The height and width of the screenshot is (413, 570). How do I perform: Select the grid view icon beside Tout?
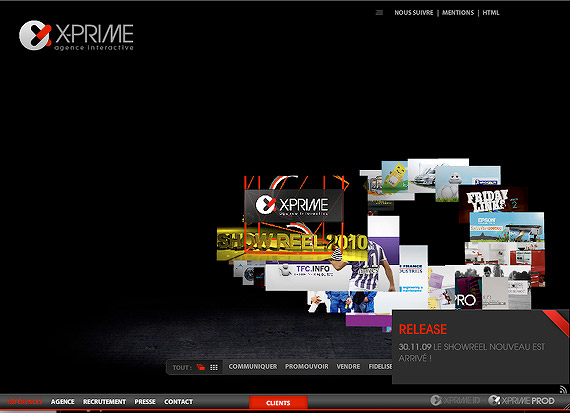[x=214, y=368]
